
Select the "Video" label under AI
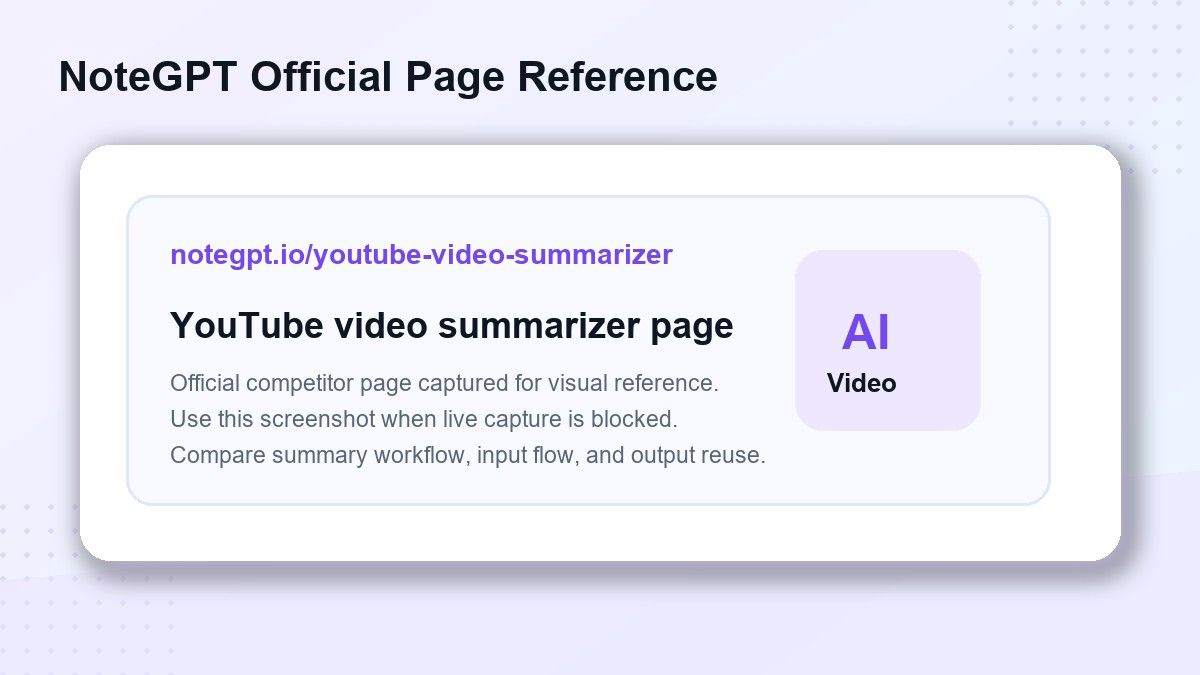[x=861, y=383]
